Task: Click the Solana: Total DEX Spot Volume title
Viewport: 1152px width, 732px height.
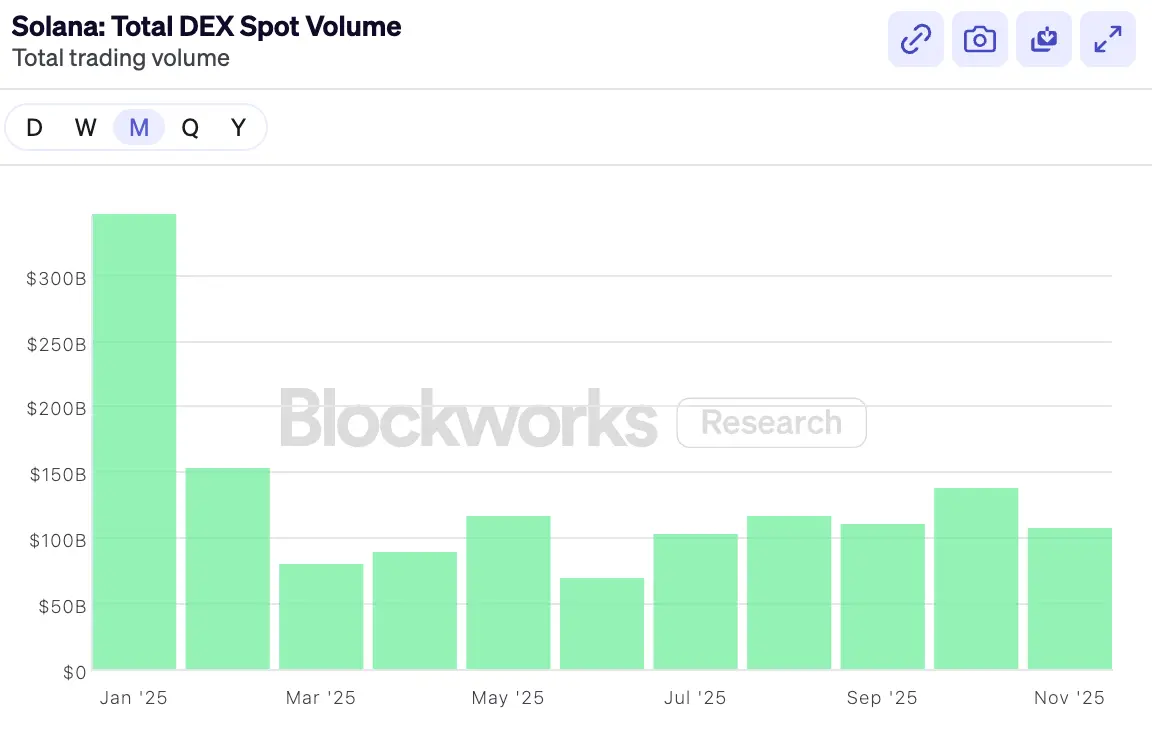Action: point(206,26)
